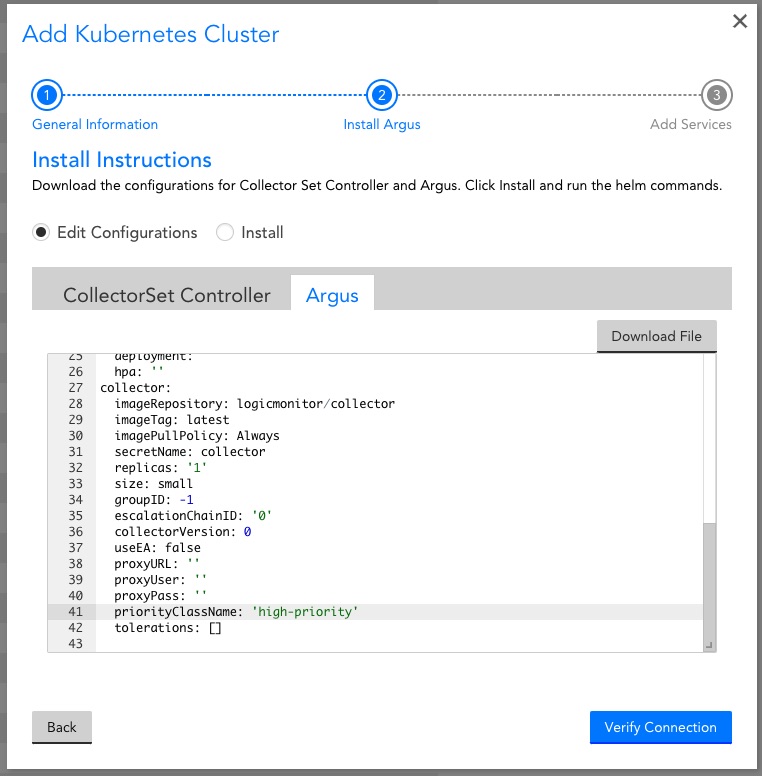Click line number 43 in gutter
Viewport: 762px width, 776px height.
click(75, 644)
